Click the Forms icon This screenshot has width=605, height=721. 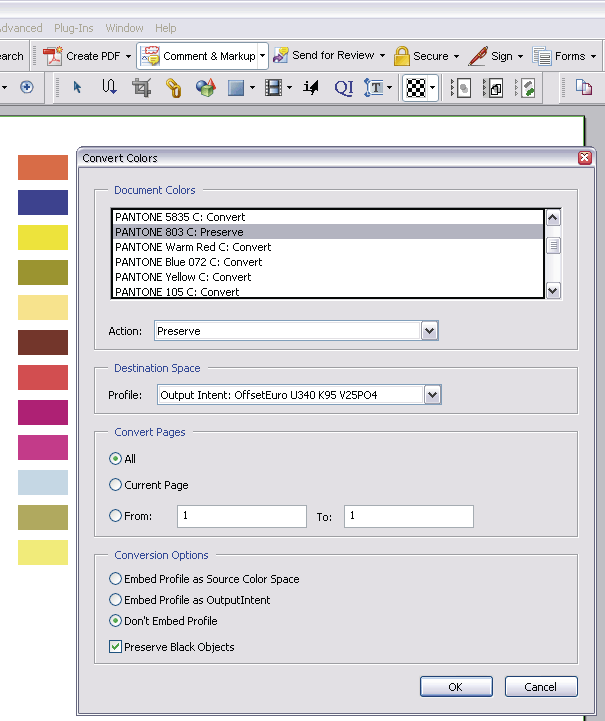point(542,56)
